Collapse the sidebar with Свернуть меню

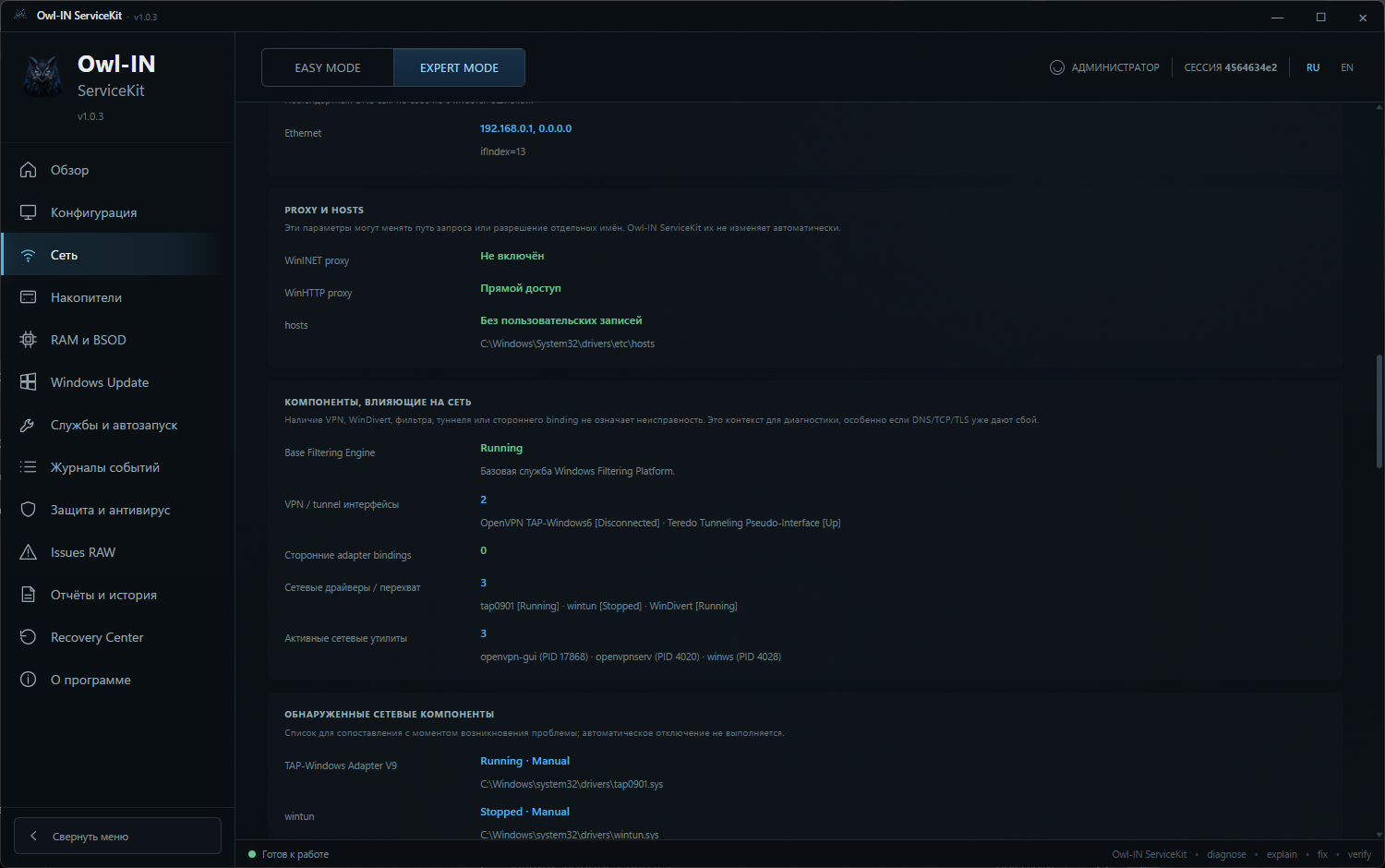click(117, 836)
